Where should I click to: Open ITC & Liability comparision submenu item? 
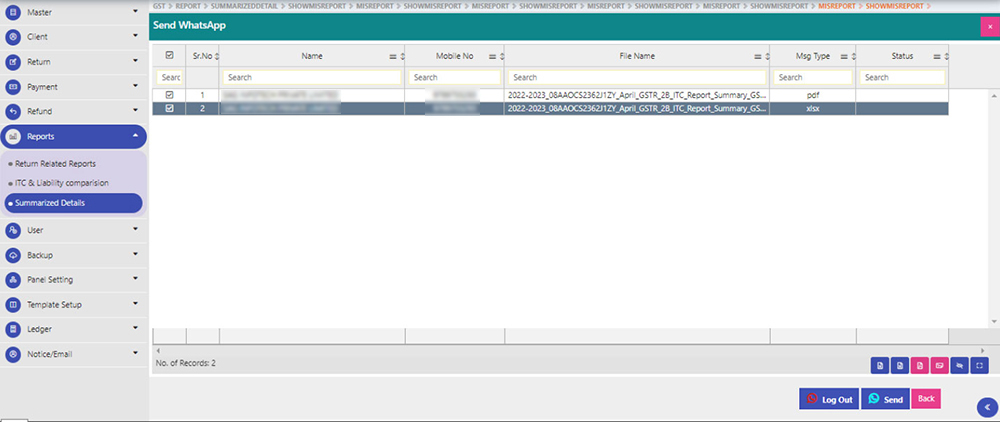61,183
